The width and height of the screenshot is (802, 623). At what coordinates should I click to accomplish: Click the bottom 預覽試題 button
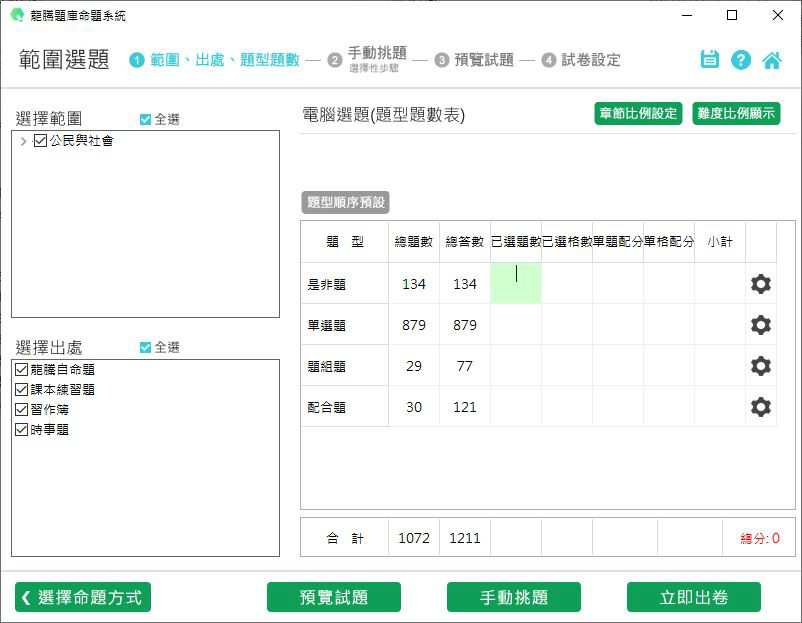click(334, 597)
